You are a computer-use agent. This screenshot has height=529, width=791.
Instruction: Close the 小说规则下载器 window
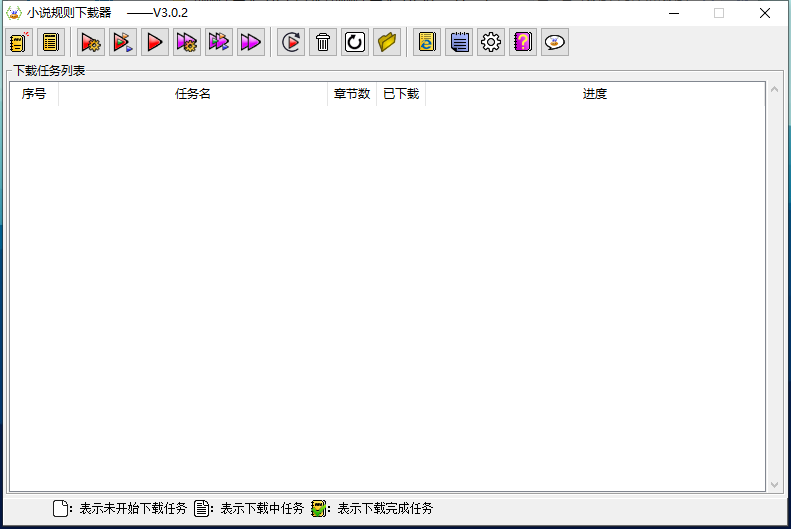point(765,13)
